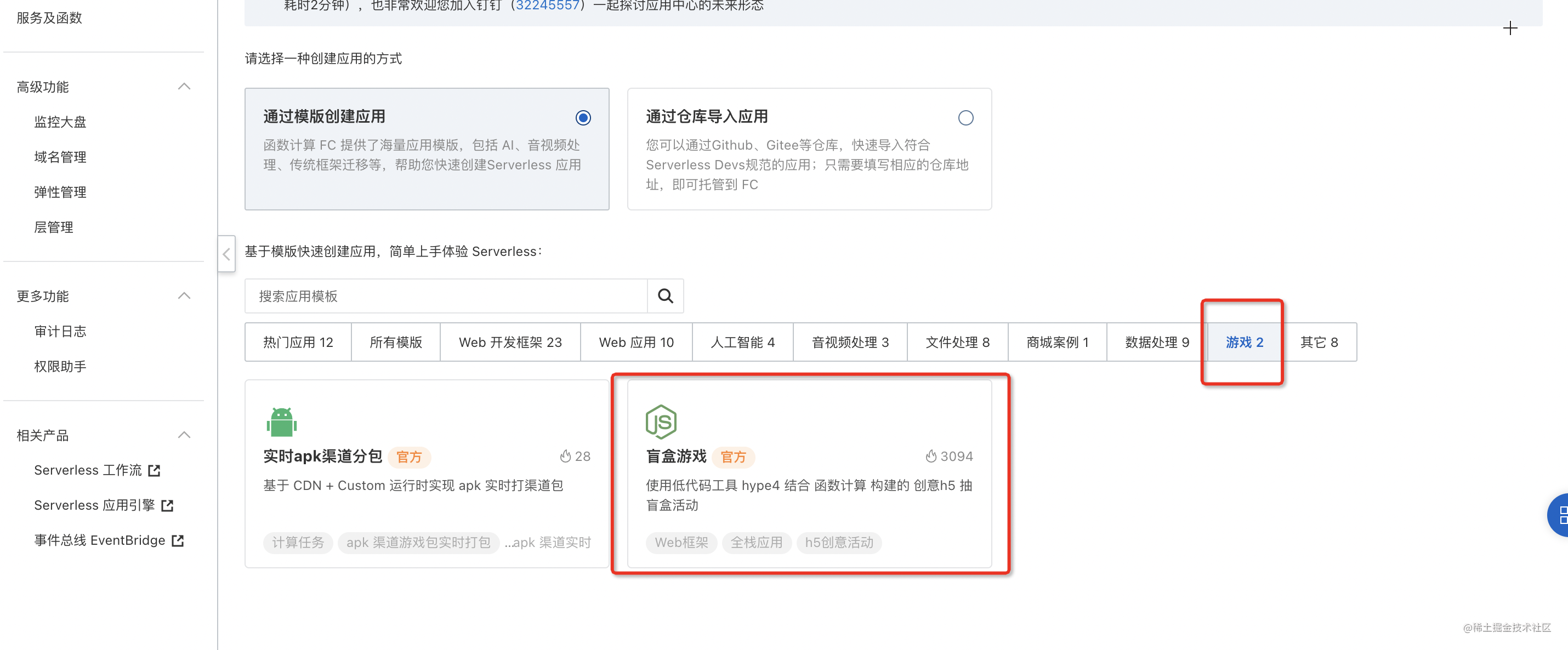This screenshot has height=650, width=1568.
Task: Collapse the 更多功能 section
Action: coord(184,297)
